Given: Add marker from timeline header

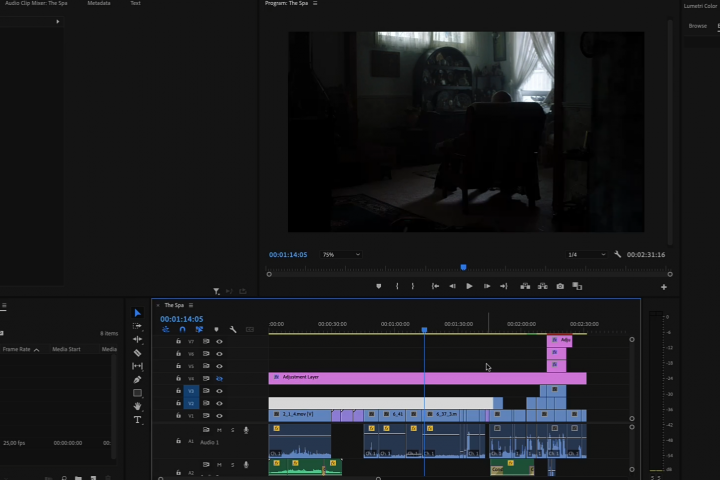Looking at the screenshot, I should tap(216, 329).
